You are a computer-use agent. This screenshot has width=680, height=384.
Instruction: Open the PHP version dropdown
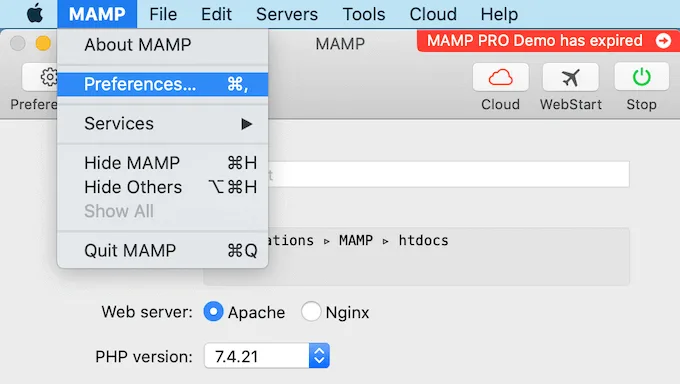point(267,356)
